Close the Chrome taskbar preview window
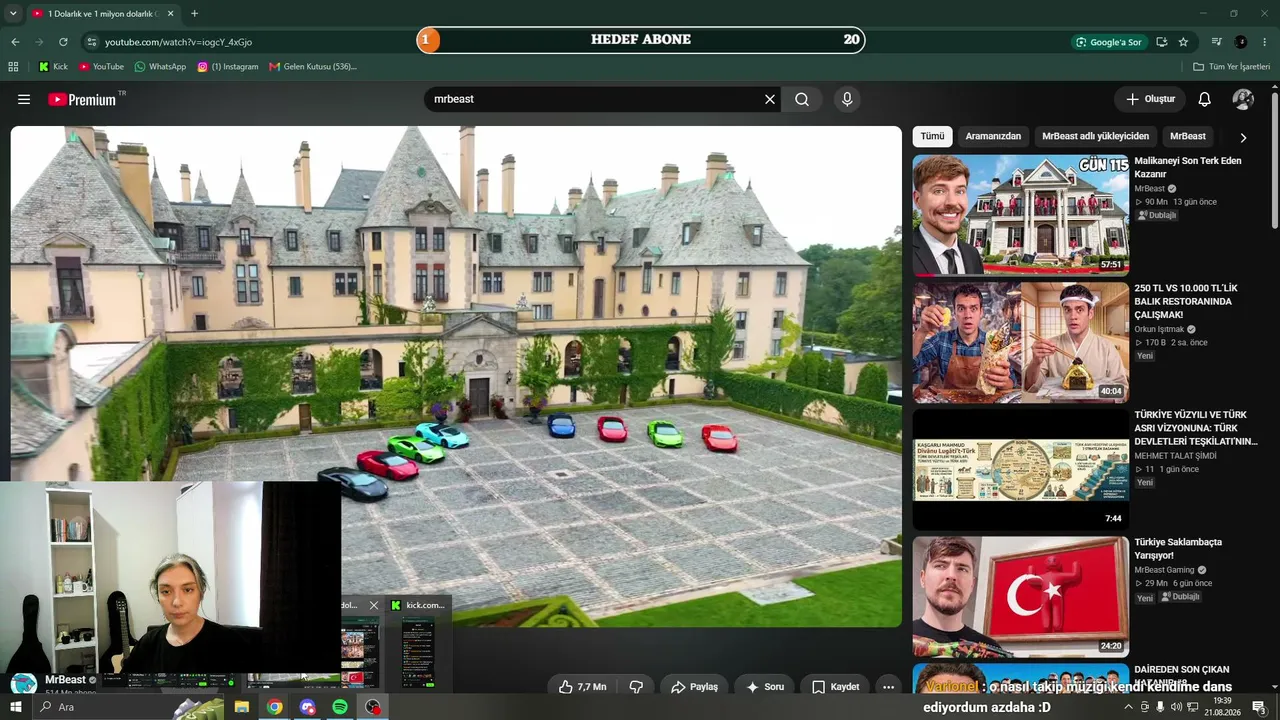This screenshot has height=720, width=1280. 374,605
